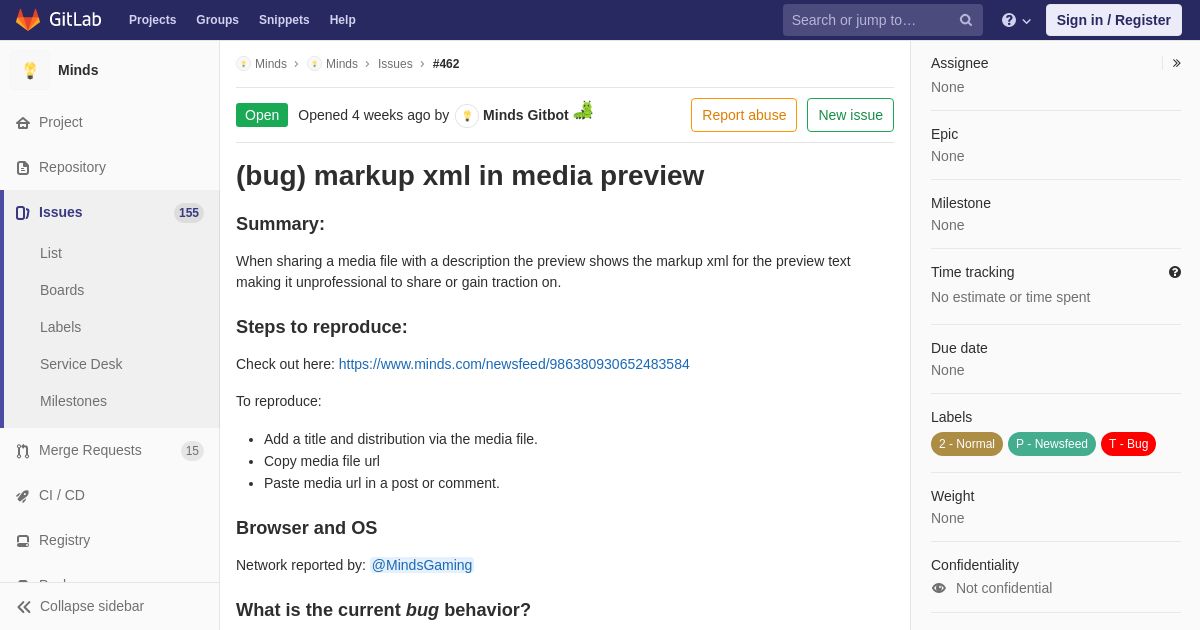This screenshot has width=1200, height=630.
Task: Click the Repository file icon
Action: [x=23, y=168]
